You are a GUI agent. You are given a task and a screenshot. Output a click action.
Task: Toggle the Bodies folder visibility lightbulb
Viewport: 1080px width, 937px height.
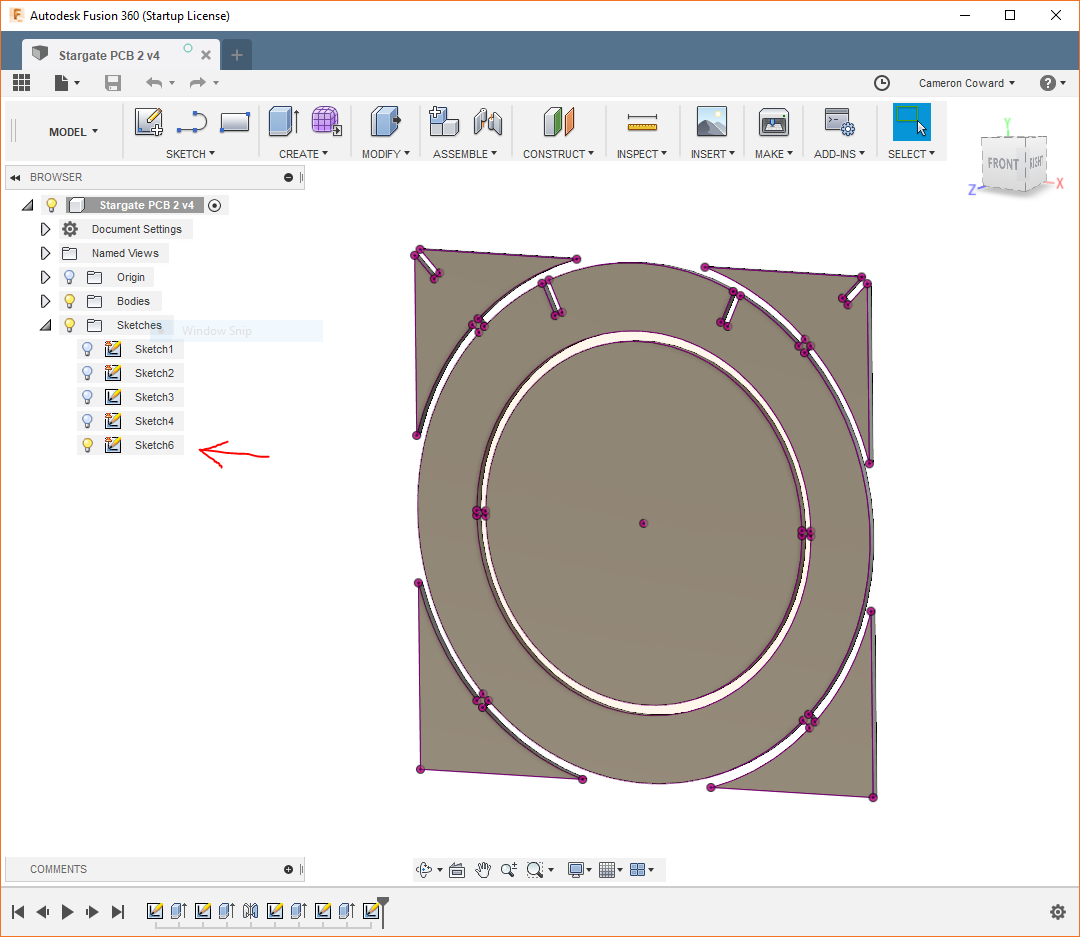(x=70, y=301)
